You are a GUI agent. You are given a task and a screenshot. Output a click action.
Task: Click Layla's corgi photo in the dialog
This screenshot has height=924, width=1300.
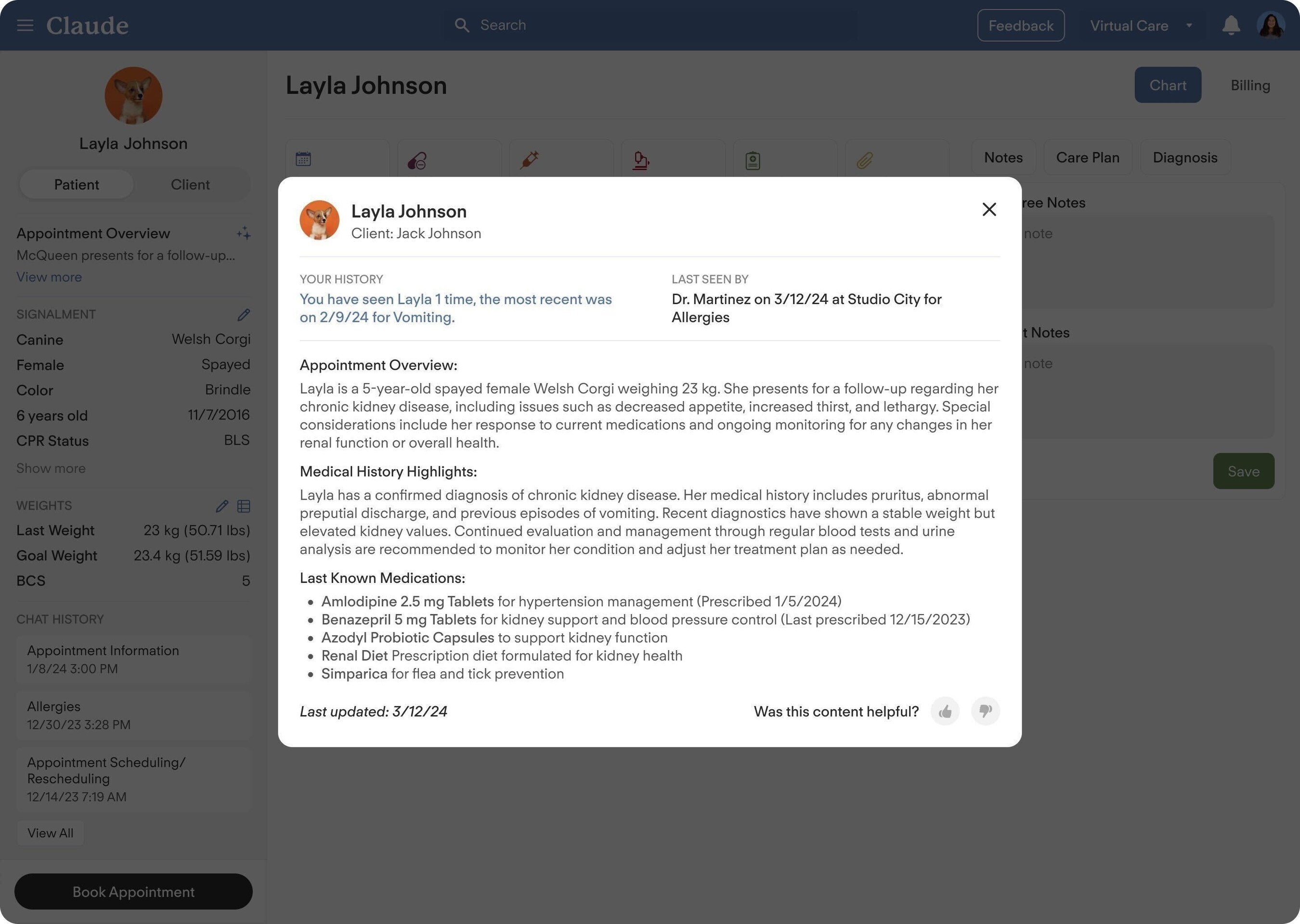[319, 220]
